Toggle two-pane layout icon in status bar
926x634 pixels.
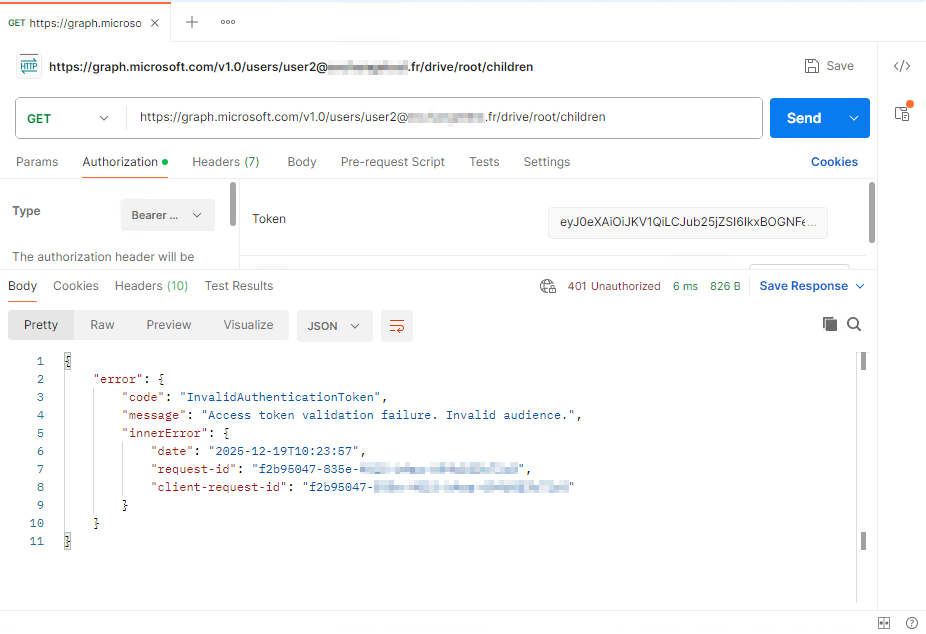pyautogui.click(x=884, y=623)
